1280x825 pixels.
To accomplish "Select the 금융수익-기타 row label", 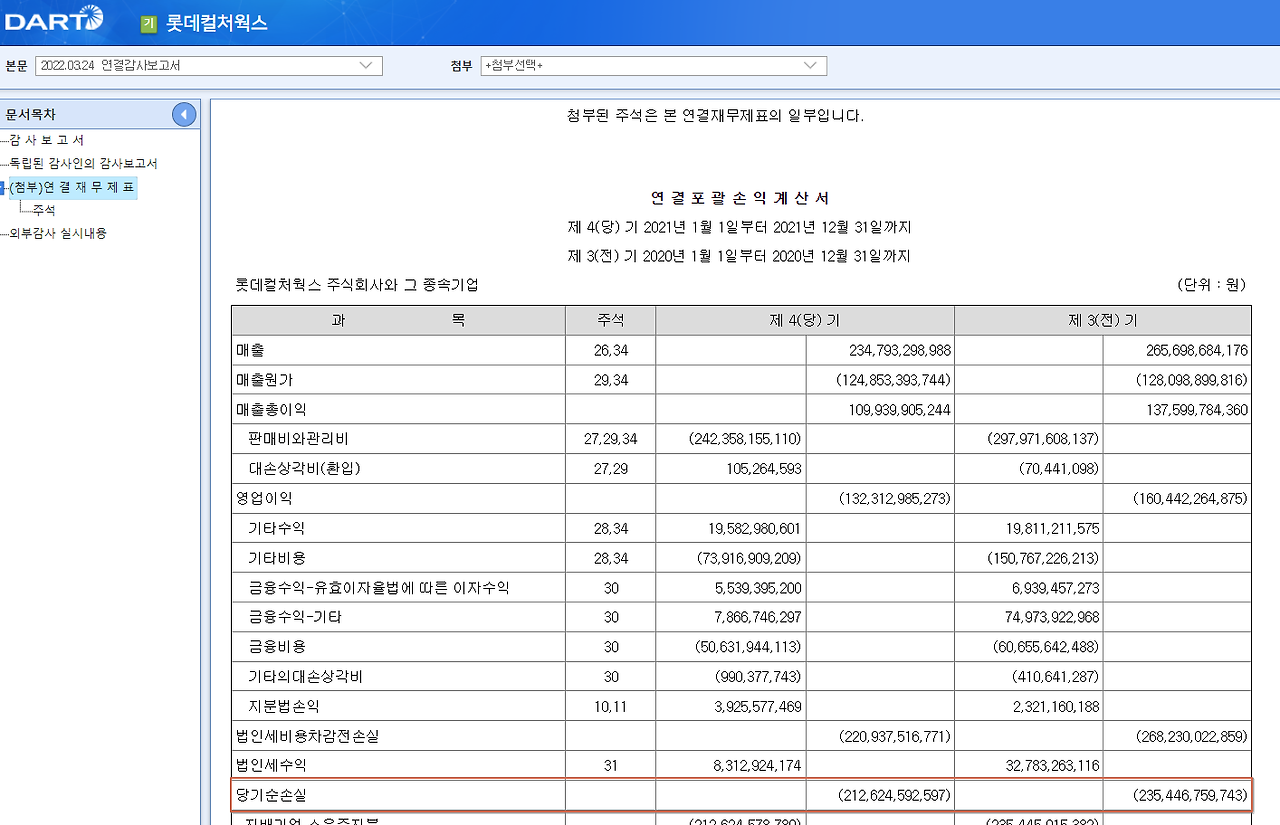I will pyautogui.click(x=295, y=617).
